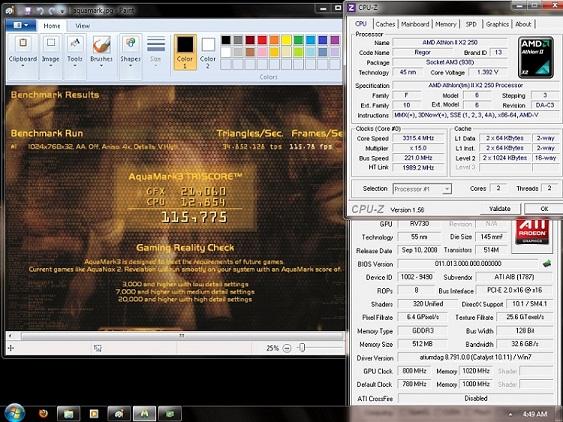Click the ATI CrossFire Disabled field

click(x=475, y=399)
